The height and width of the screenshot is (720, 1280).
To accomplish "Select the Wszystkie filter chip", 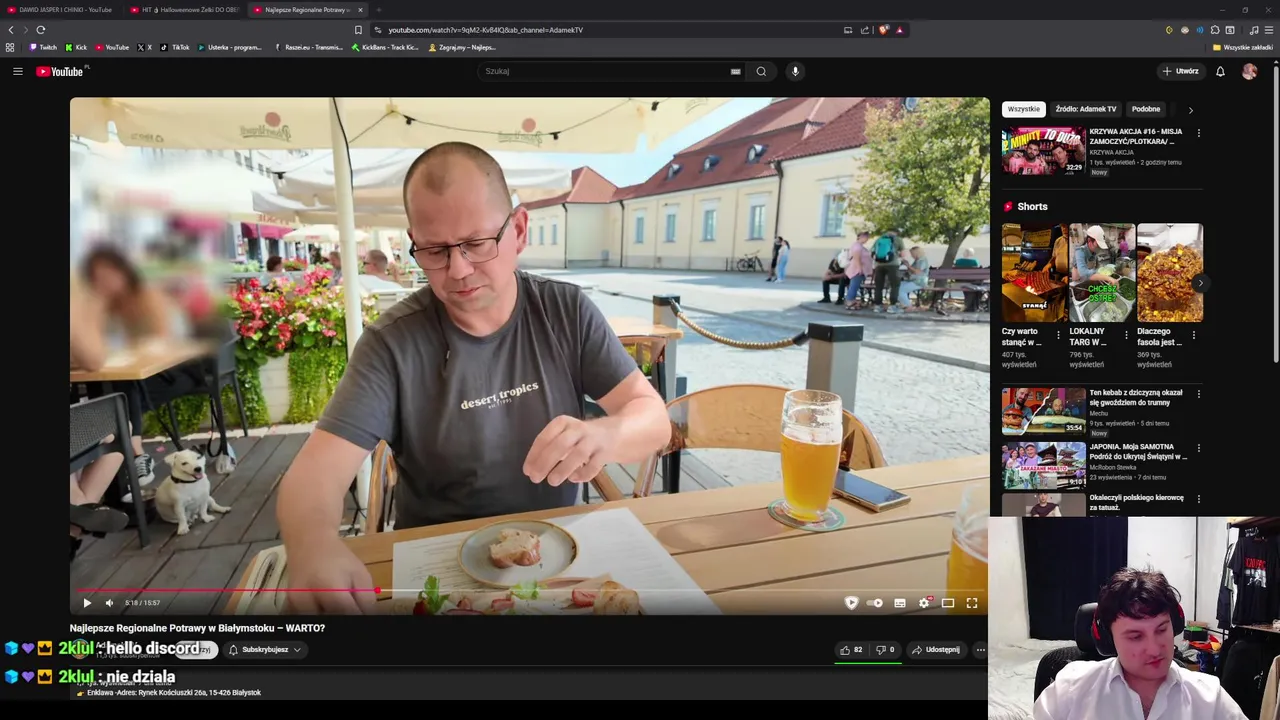I will [x=1023, y=109].
